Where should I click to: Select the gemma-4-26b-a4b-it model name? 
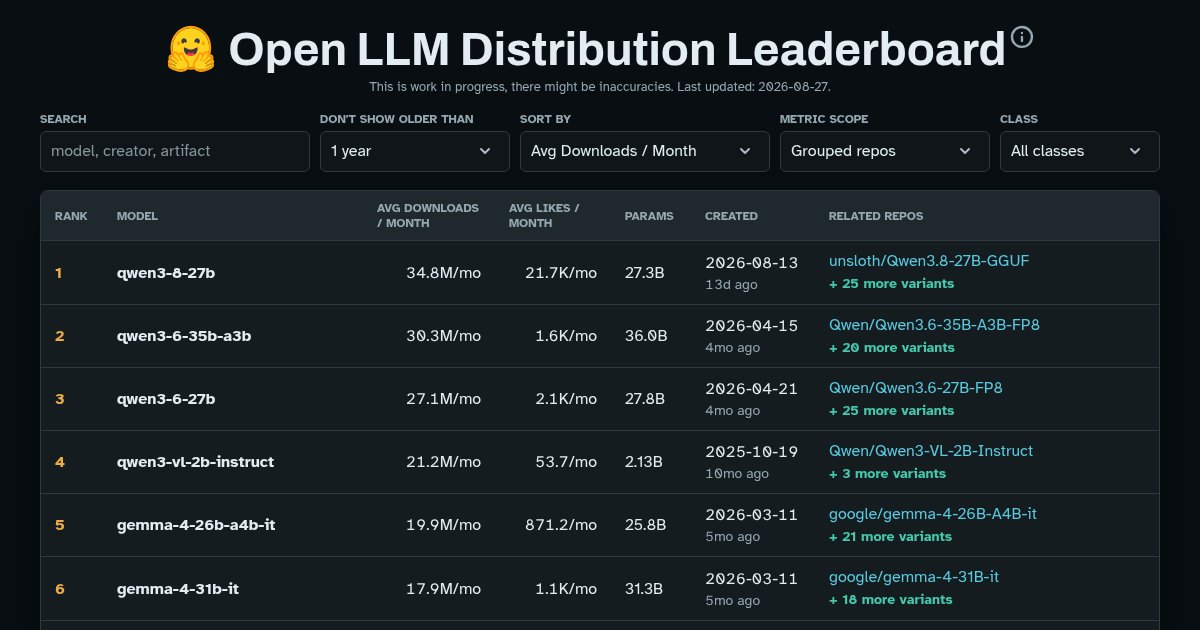196,525
